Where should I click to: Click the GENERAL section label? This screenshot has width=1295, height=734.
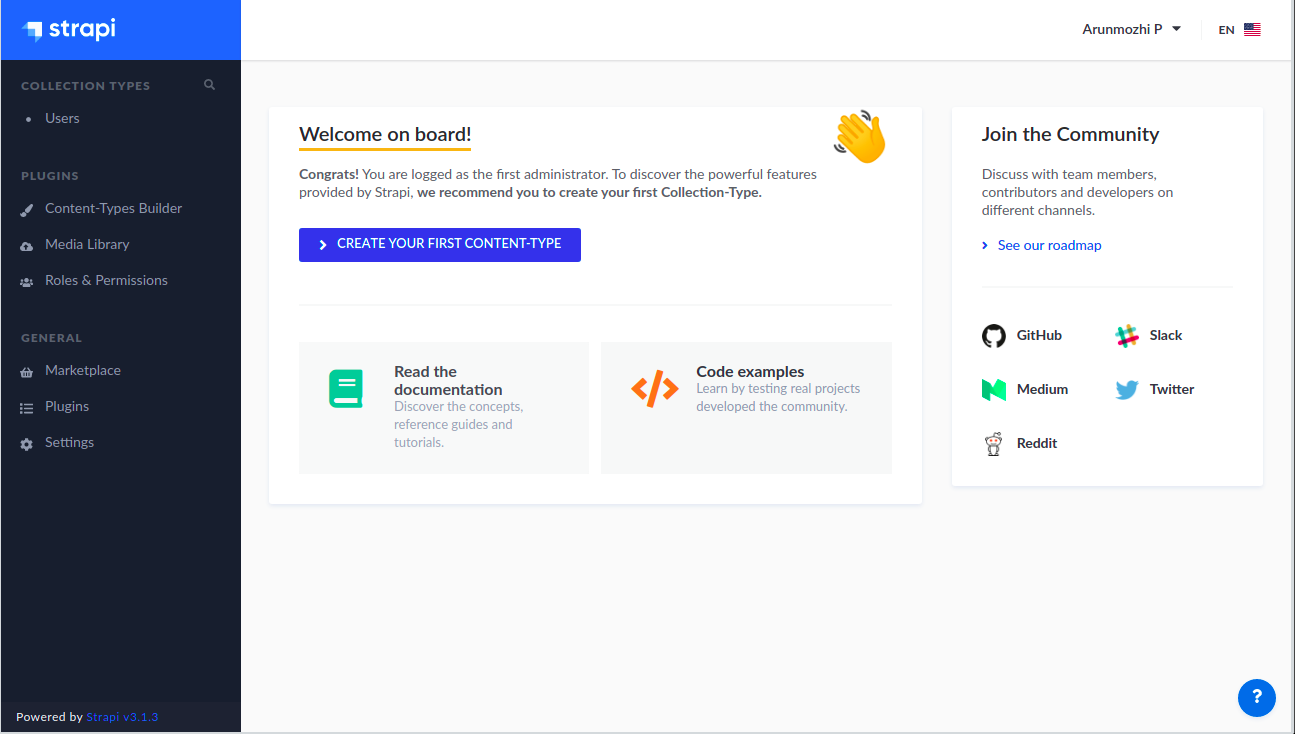click(52, 338)
